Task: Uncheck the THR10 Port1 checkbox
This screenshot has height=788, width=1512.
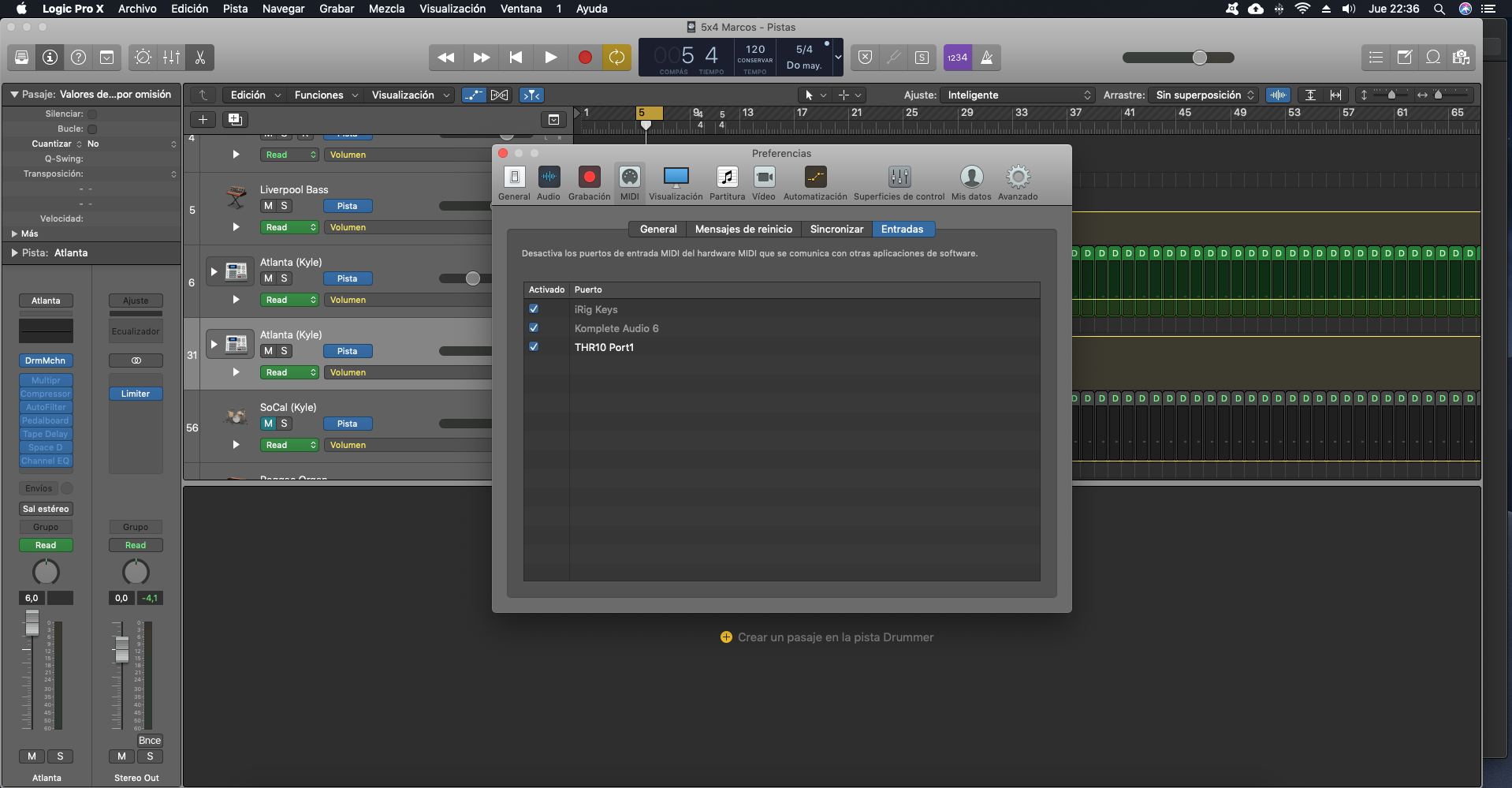Action: point(534,347)
